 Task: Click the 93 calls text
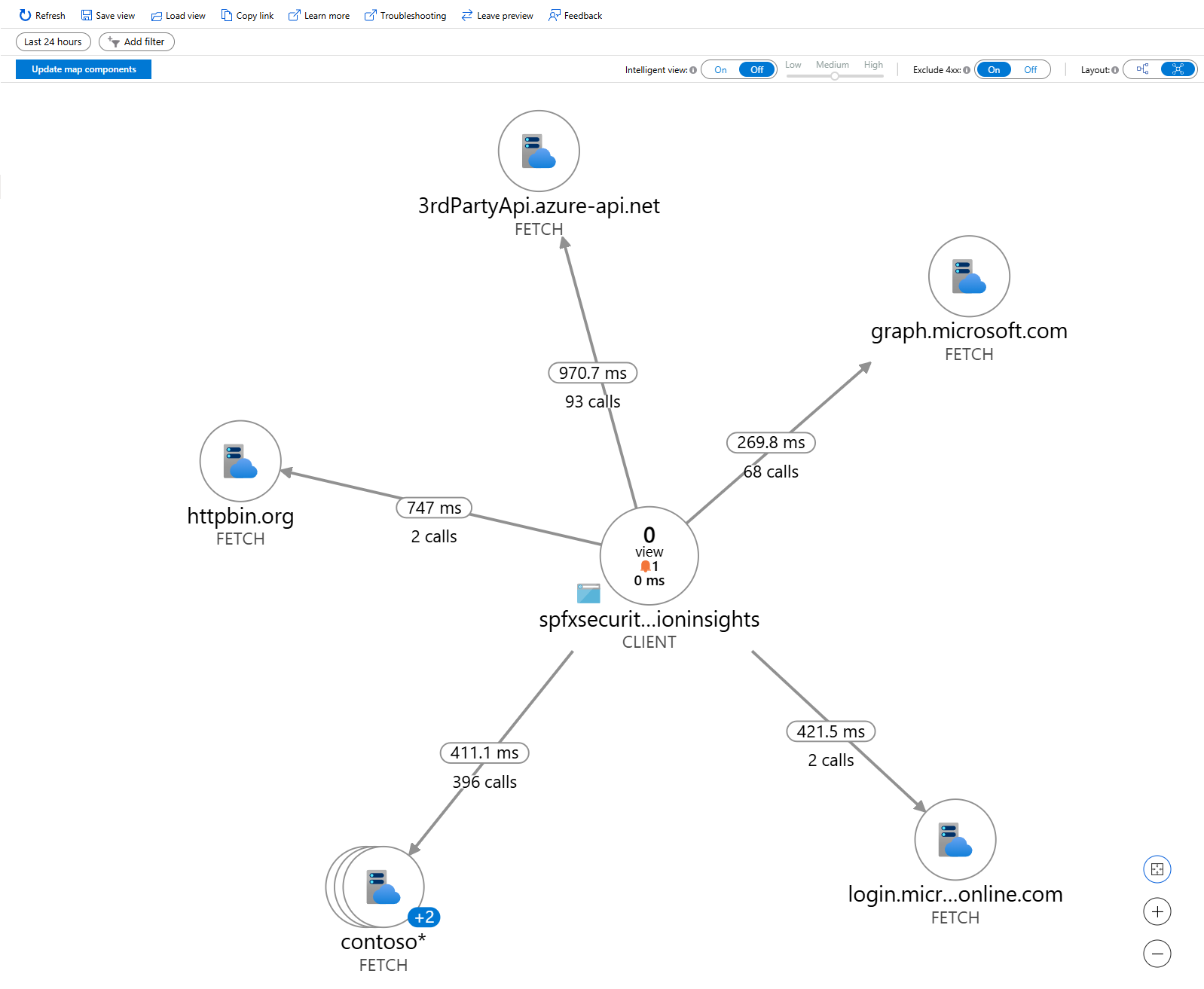[593, 401]
